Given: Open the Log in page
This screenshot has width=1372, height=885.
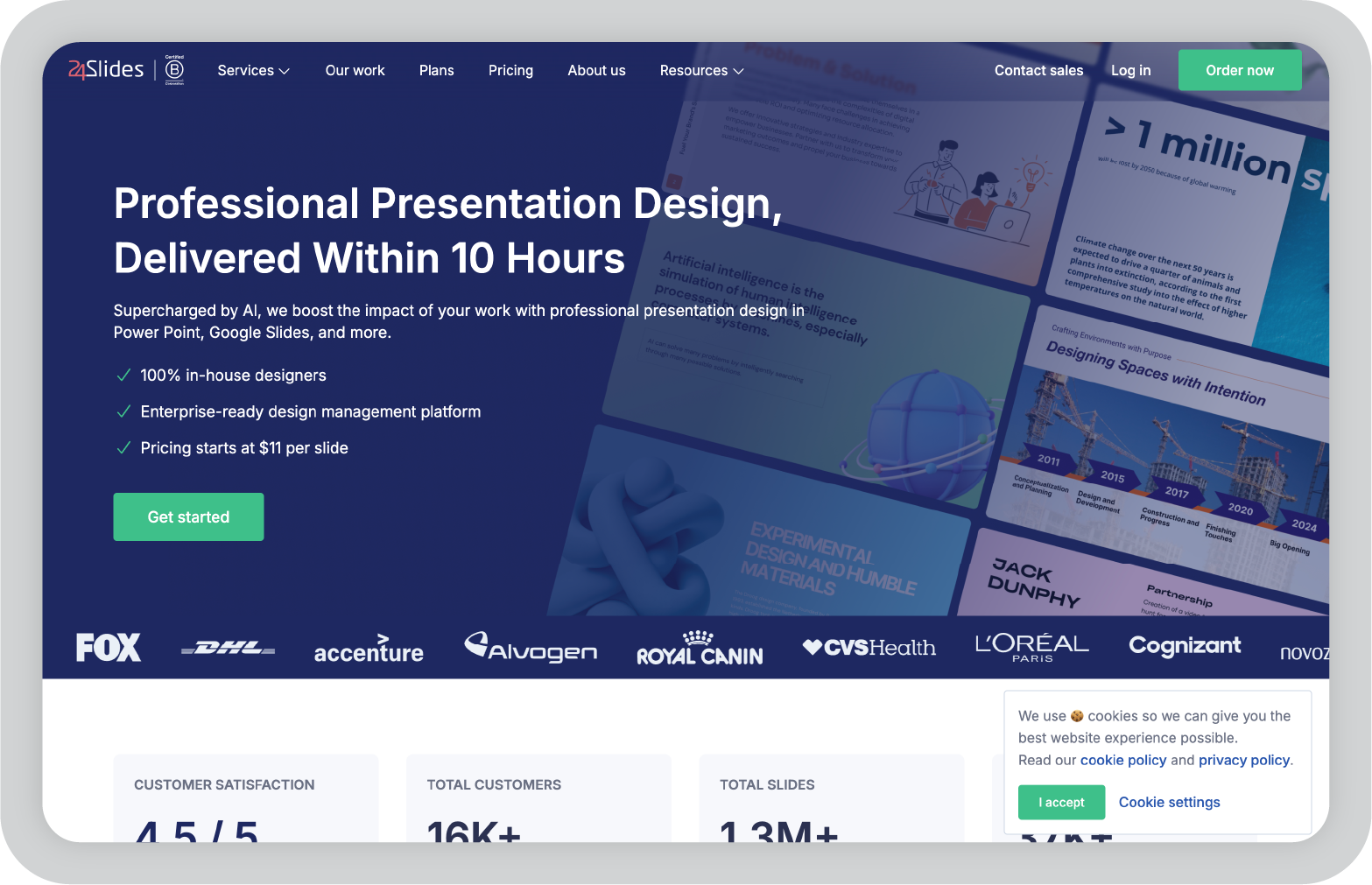Looking at the screenshot, I should tap(1131, 70).
